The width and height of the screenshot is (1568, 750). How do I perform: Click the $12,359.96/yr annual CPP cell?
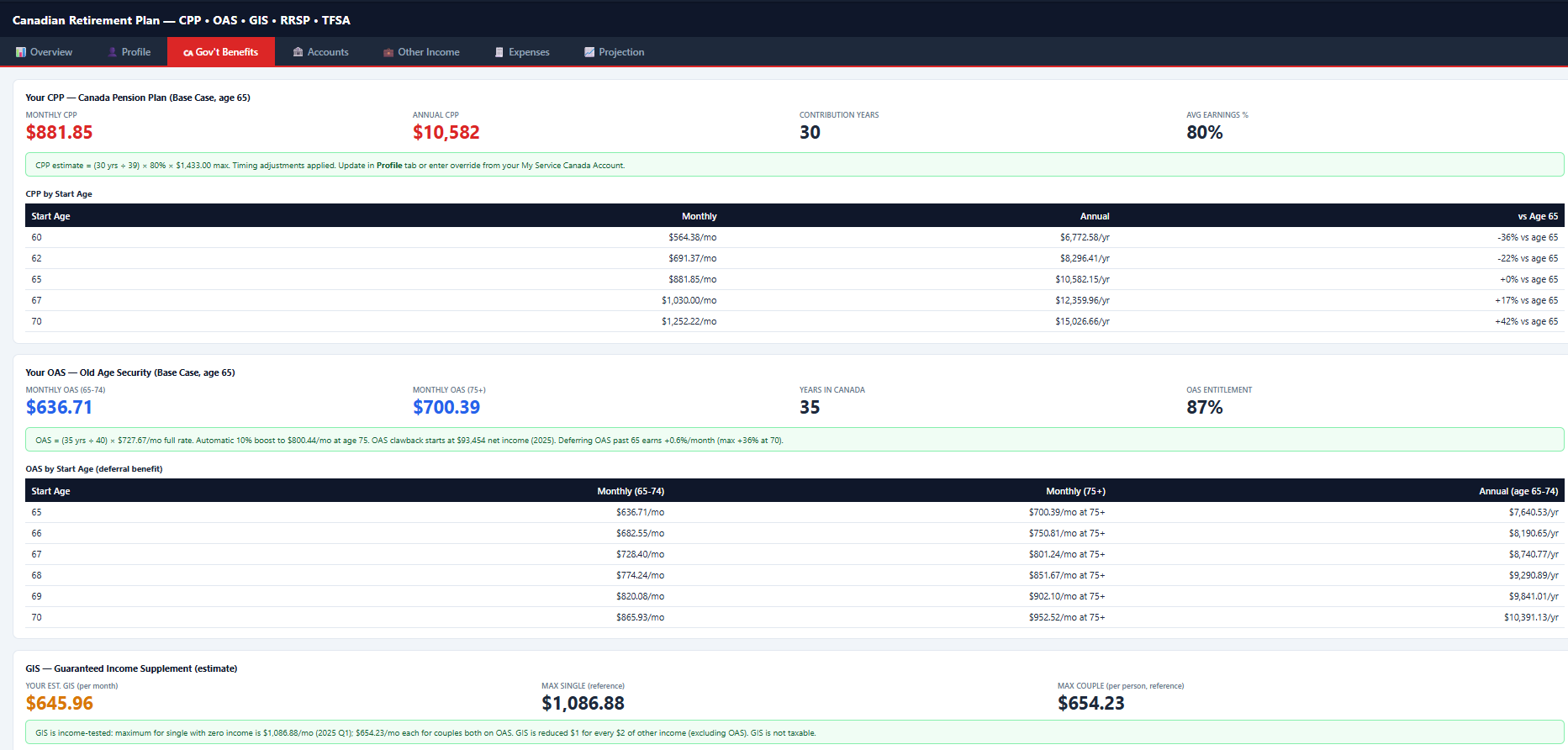pos(1082,300)
